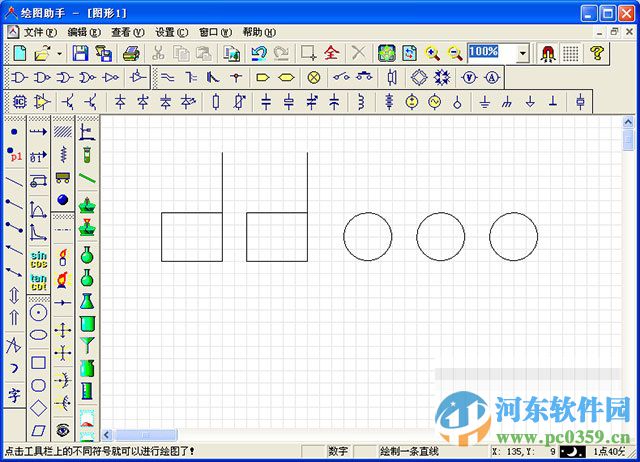
Task: Insert the bridge rectifier diamond symbol
Action: pyautogui.click(x=419, y=77)
